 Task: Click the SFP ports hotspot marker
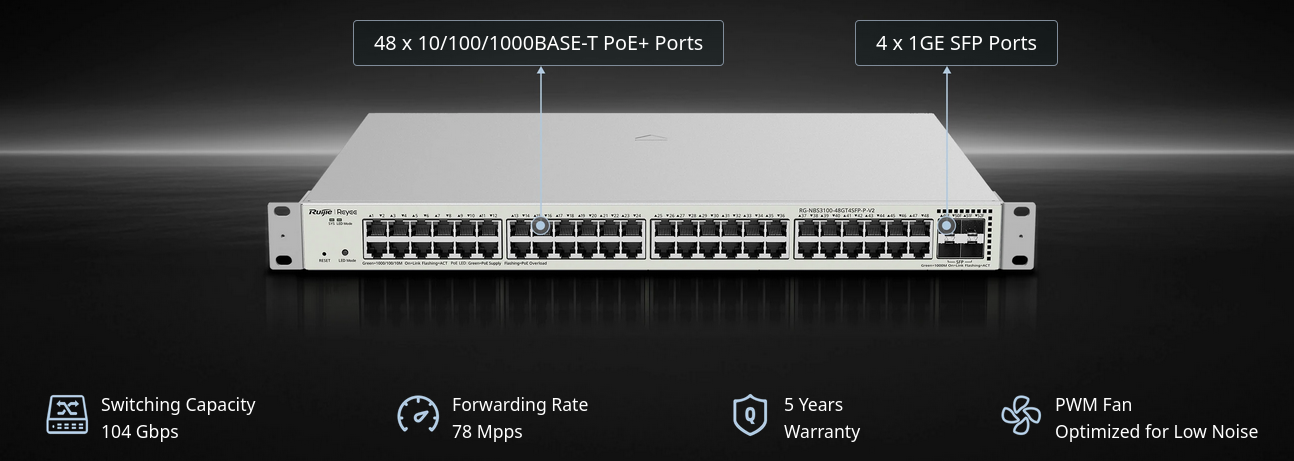(947, 225)
